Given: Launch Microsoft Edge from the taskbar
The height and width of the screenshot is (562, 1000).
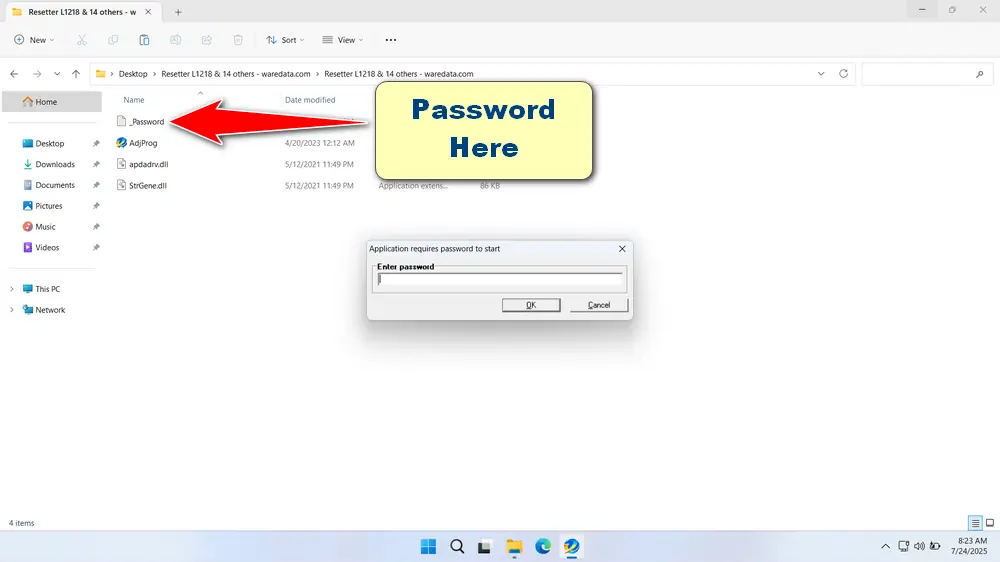Looking at the screenshot, I should pos(543,547).
